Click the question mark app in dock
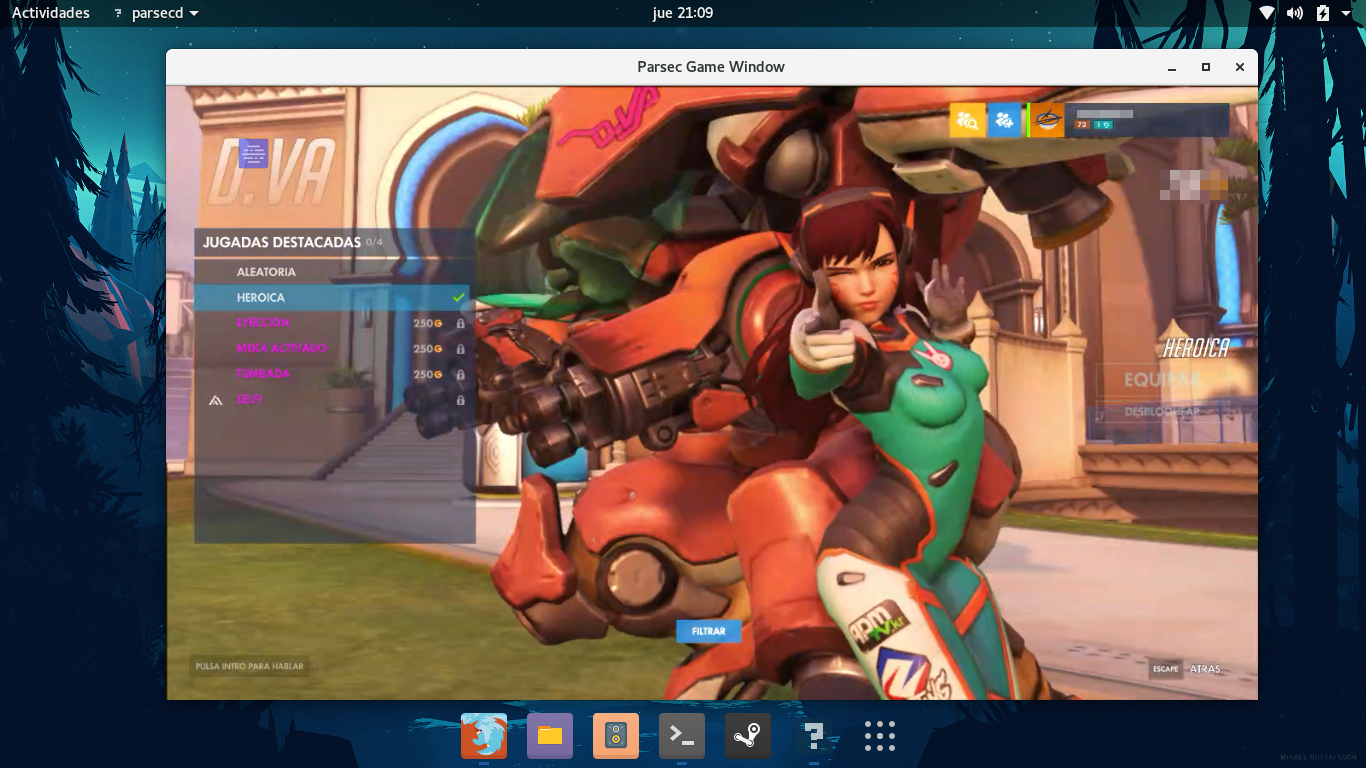This screenshot has width=1366, height=768. [814, 736]
